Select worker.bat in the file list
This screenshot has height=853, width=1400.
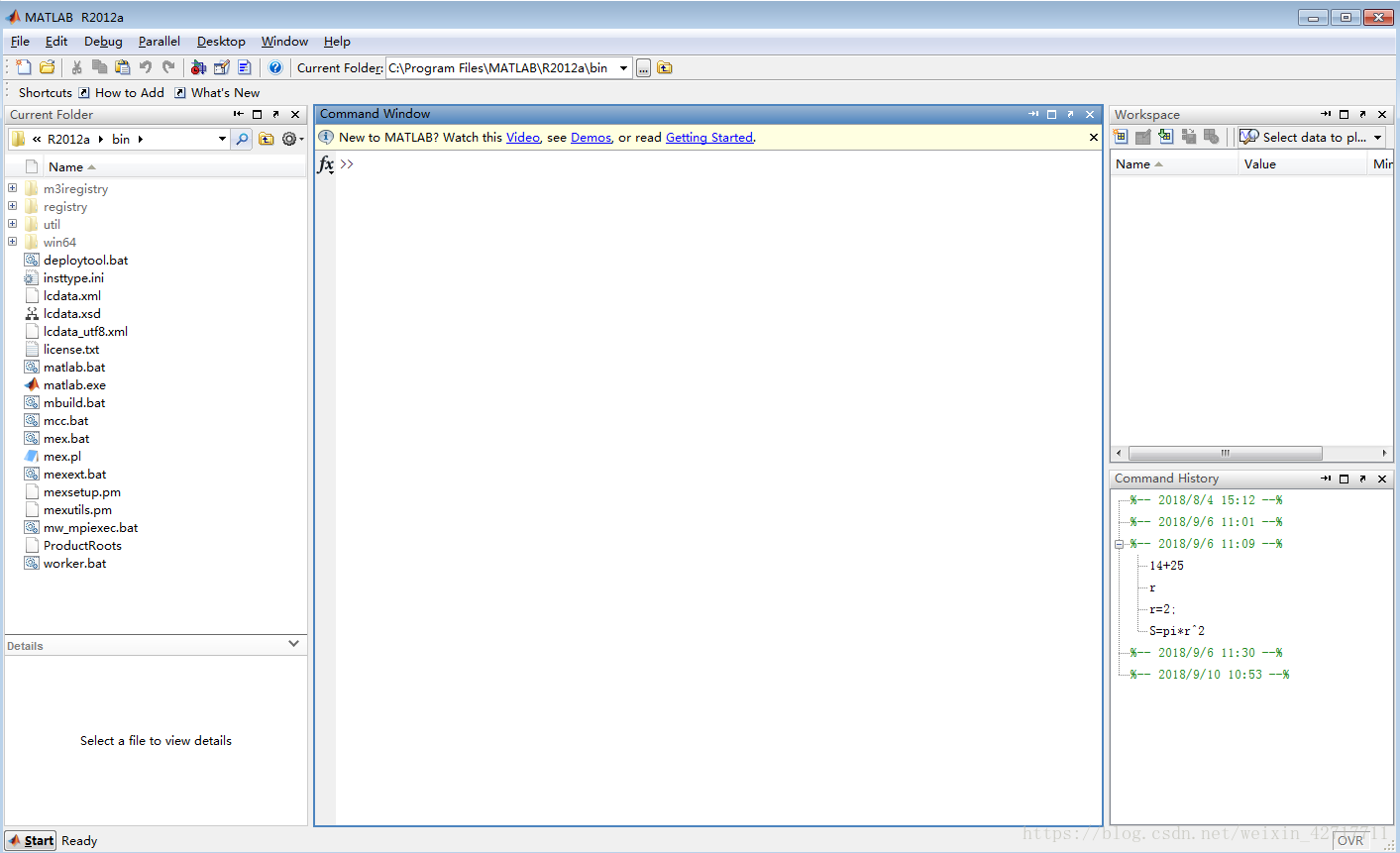pos(74,564)
